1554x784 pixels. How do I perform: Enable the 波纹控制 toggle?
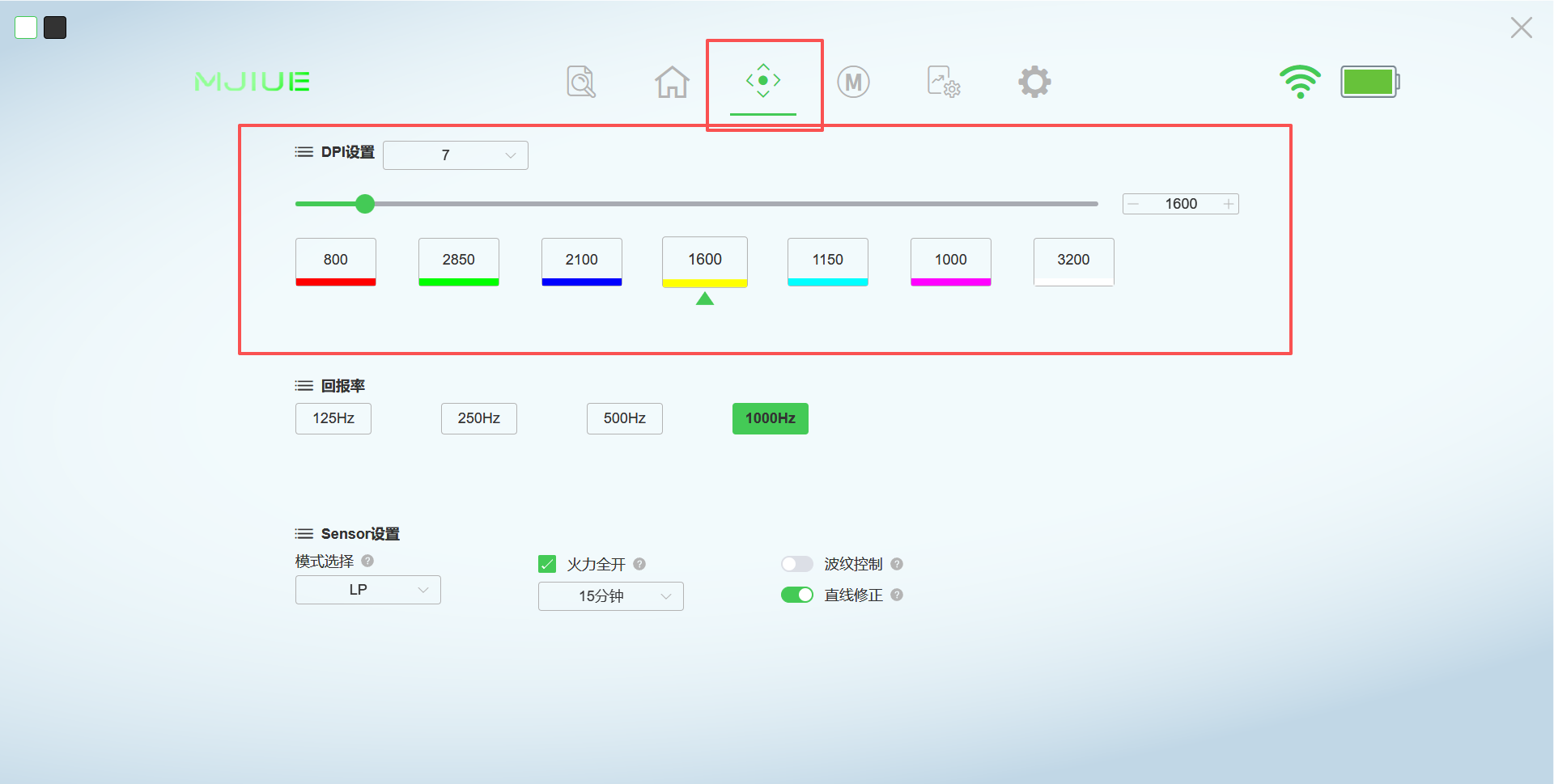point(797,564)
